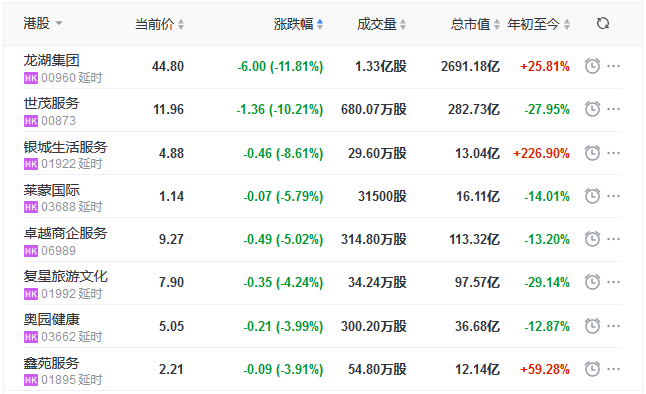Viewport: 646px width, 394px height.
Task: Click volume 680.07万股
Action: 374,109
